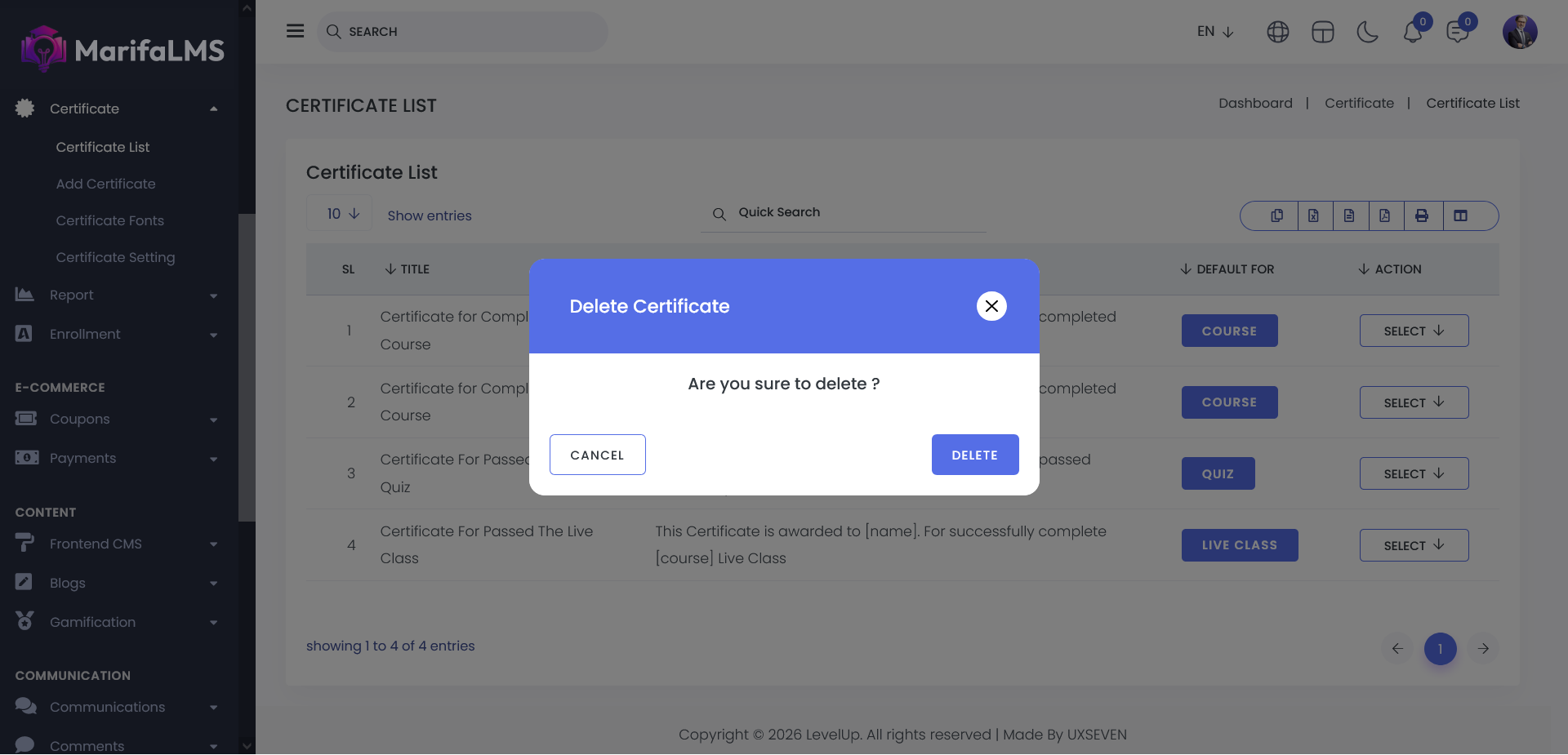The image size is (1568, 755).
Task: Open the column visibility icon
Action: [1461, 215]
